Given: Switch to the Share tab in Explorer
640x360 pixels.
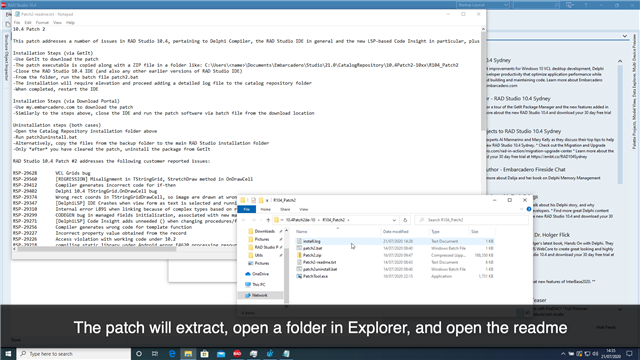Looking at the screenshot, I should 285,209.
